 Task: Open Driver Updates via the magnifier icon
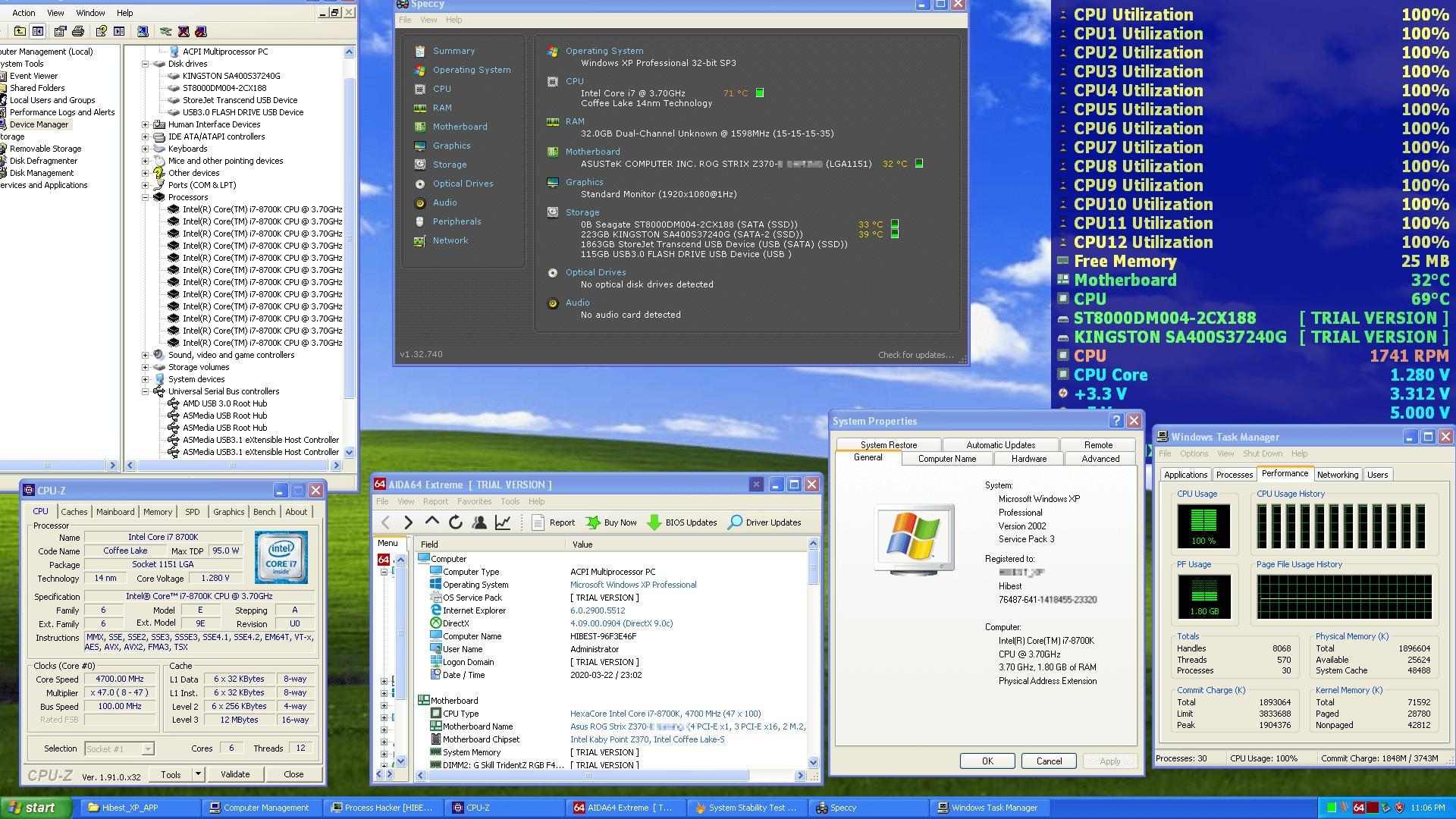click(x=735, y=522)
